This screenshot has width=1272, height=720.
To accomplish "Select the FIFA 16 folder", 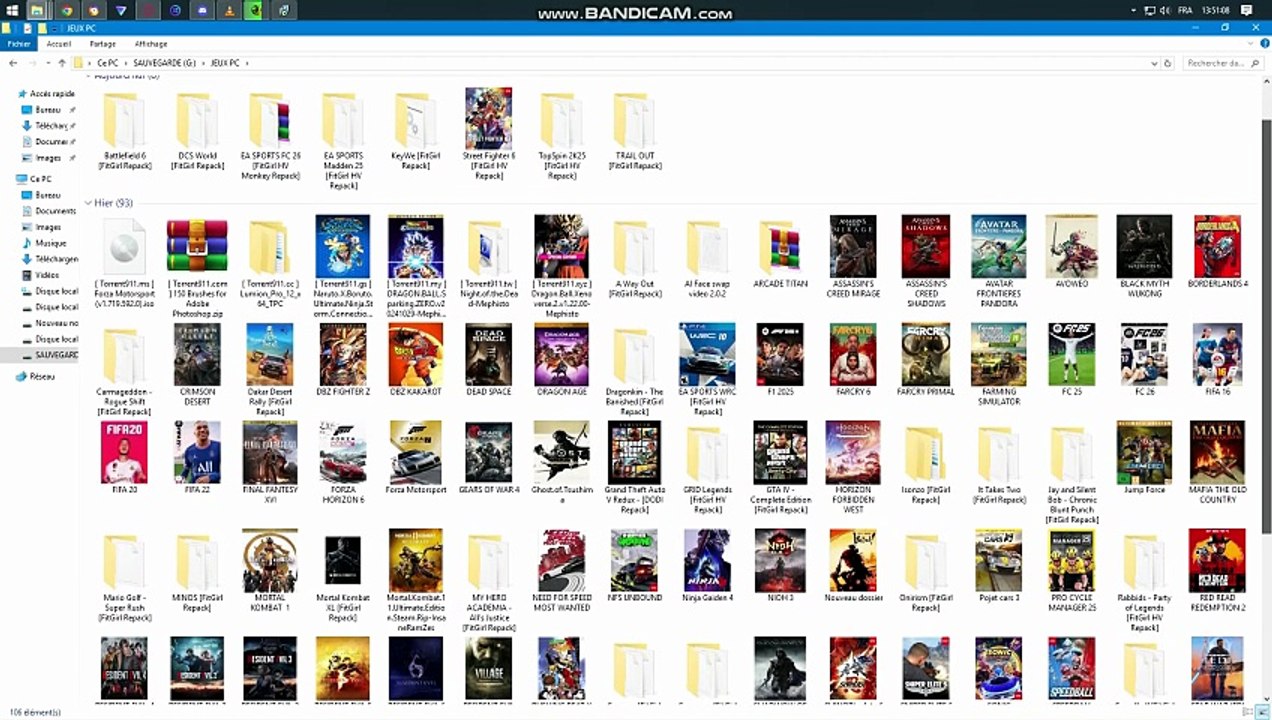I will click(x=1217, y=359).
